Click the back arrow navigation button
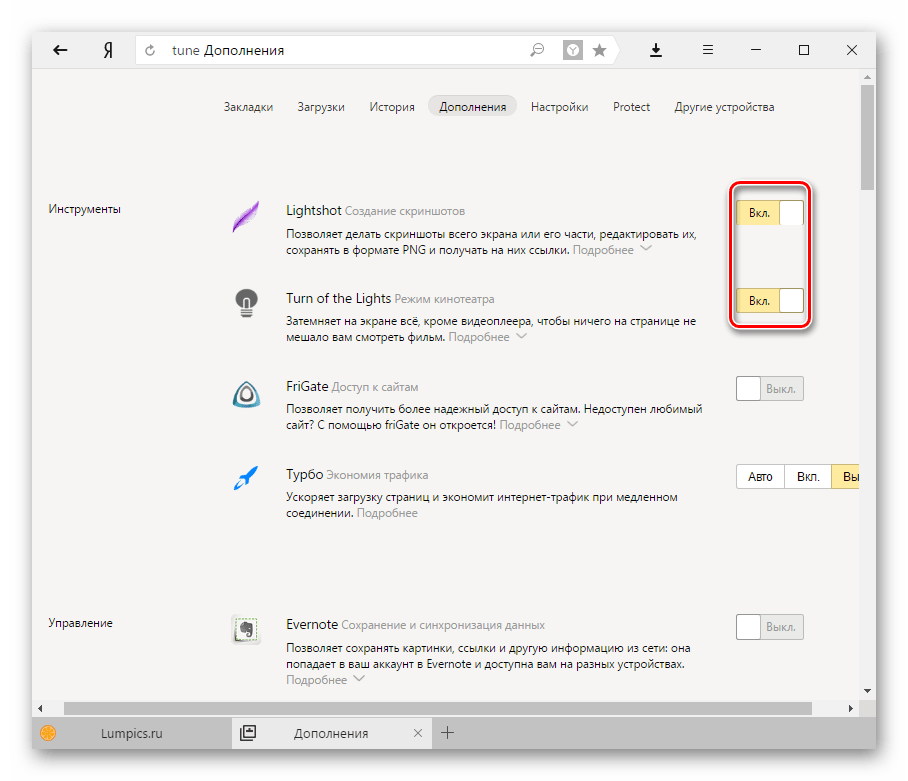 point(60,50)
